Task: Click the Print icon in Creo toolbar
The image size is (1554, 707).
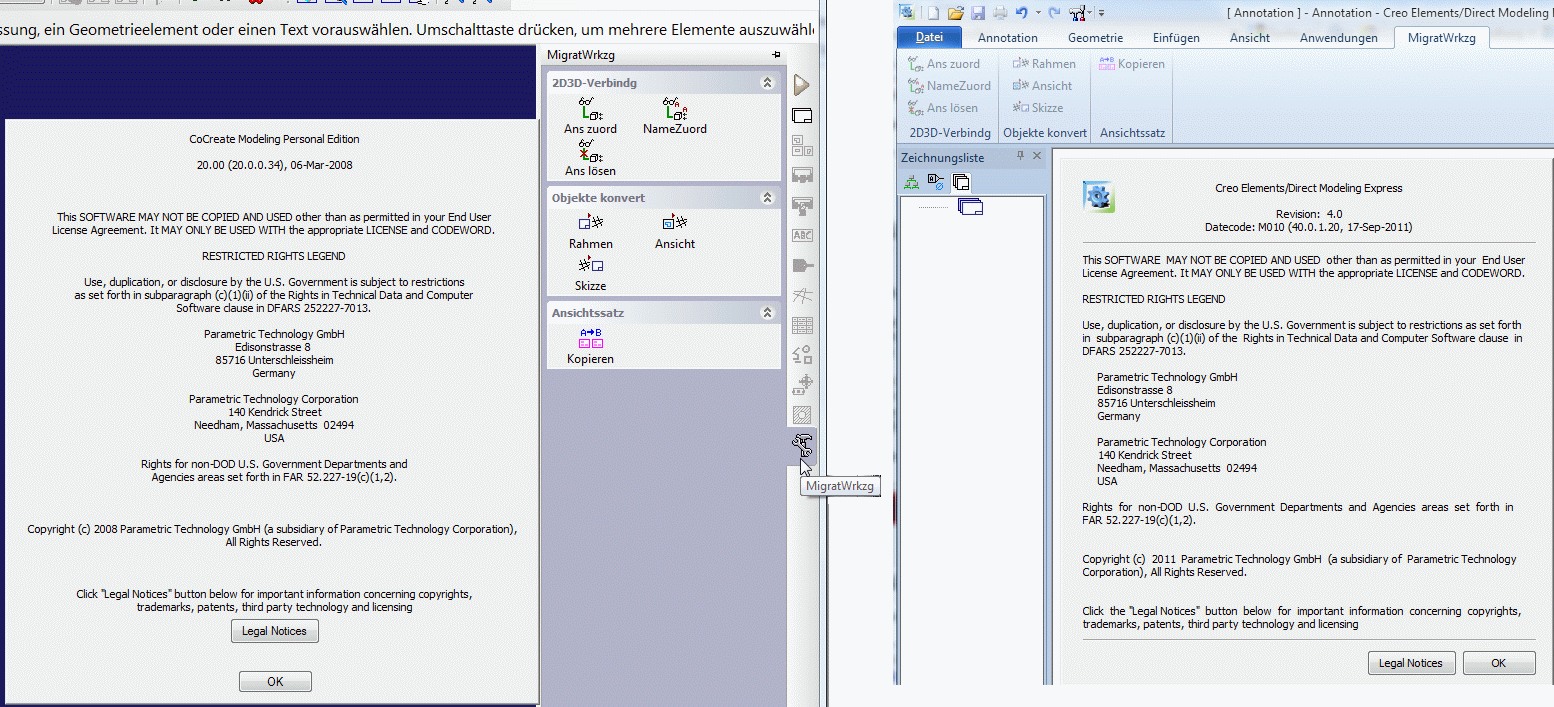Action: [x=999, y=13]
